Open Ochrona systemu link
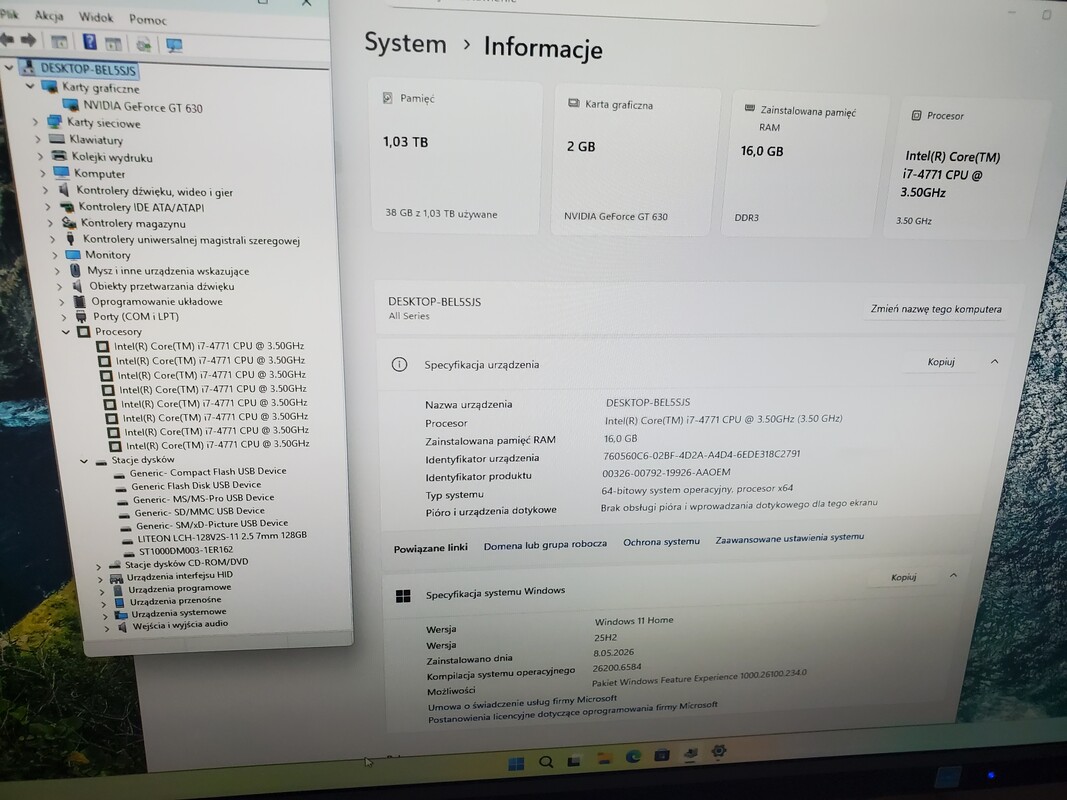 [x=661, y=541]
